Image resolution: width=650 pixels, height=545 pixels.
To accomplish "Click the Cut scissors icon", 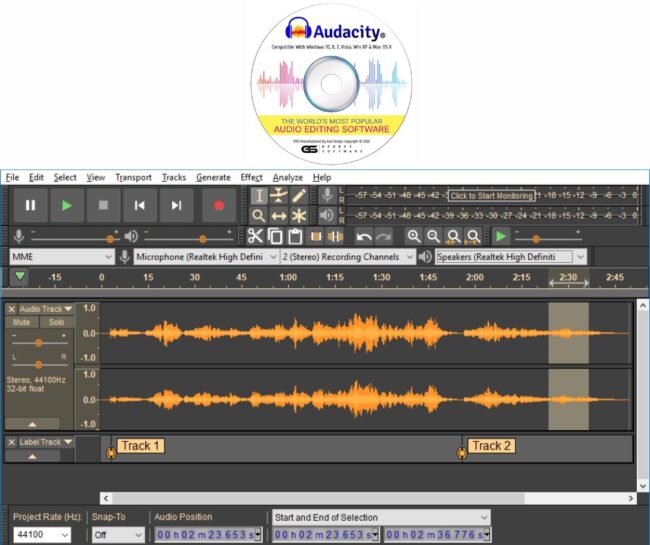I will coord(255,236).
